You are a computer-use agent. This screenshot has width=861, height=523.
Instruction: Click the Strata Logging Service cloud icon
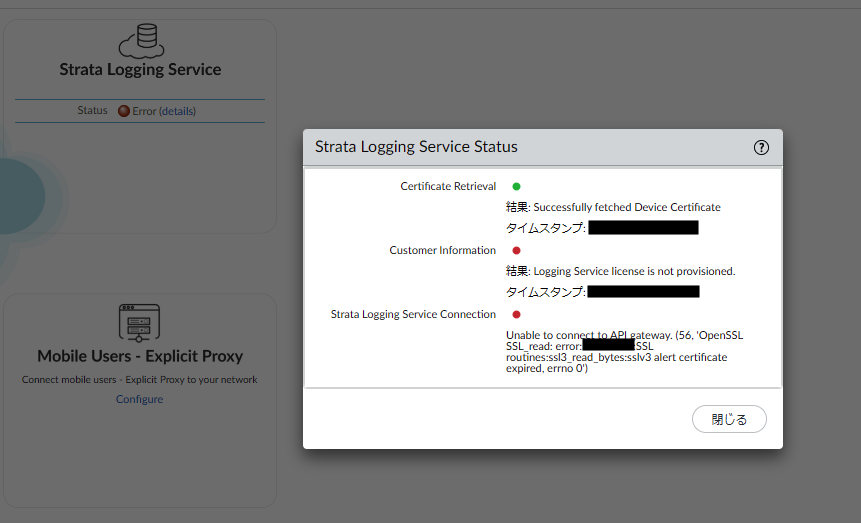[x=140, y=40]
